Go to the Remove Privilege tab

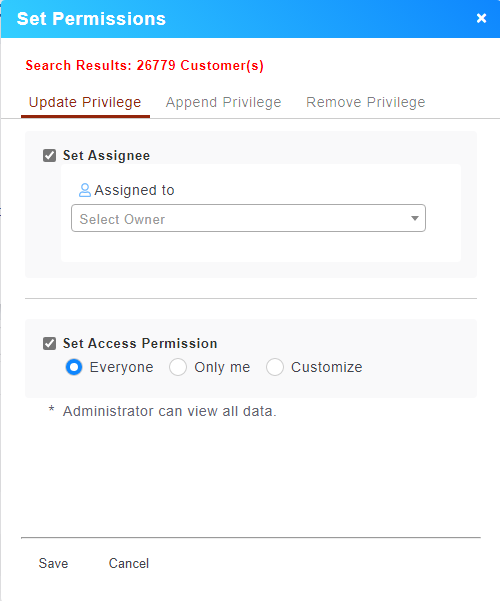(x=366, y=102)
